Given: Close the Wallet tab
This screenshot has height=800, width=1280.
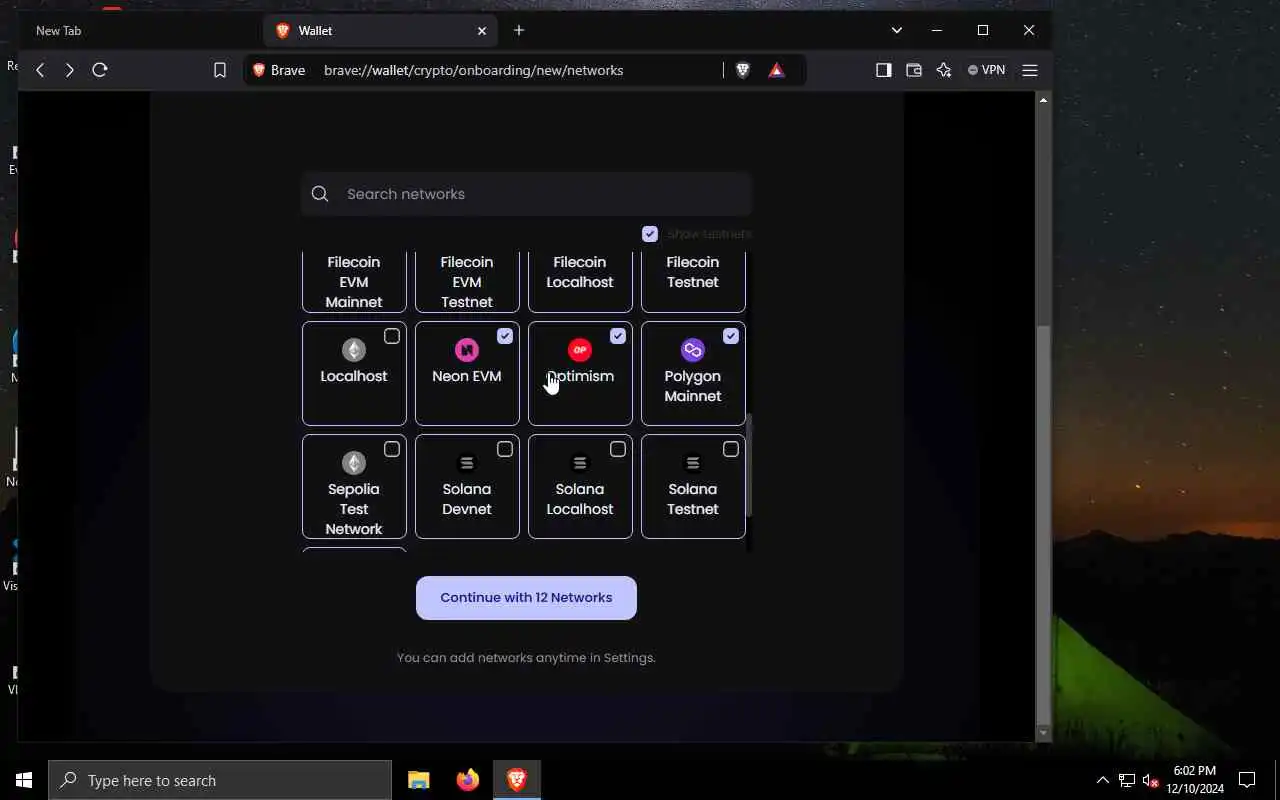Looking at the screenshot, I should click(482, 31).
